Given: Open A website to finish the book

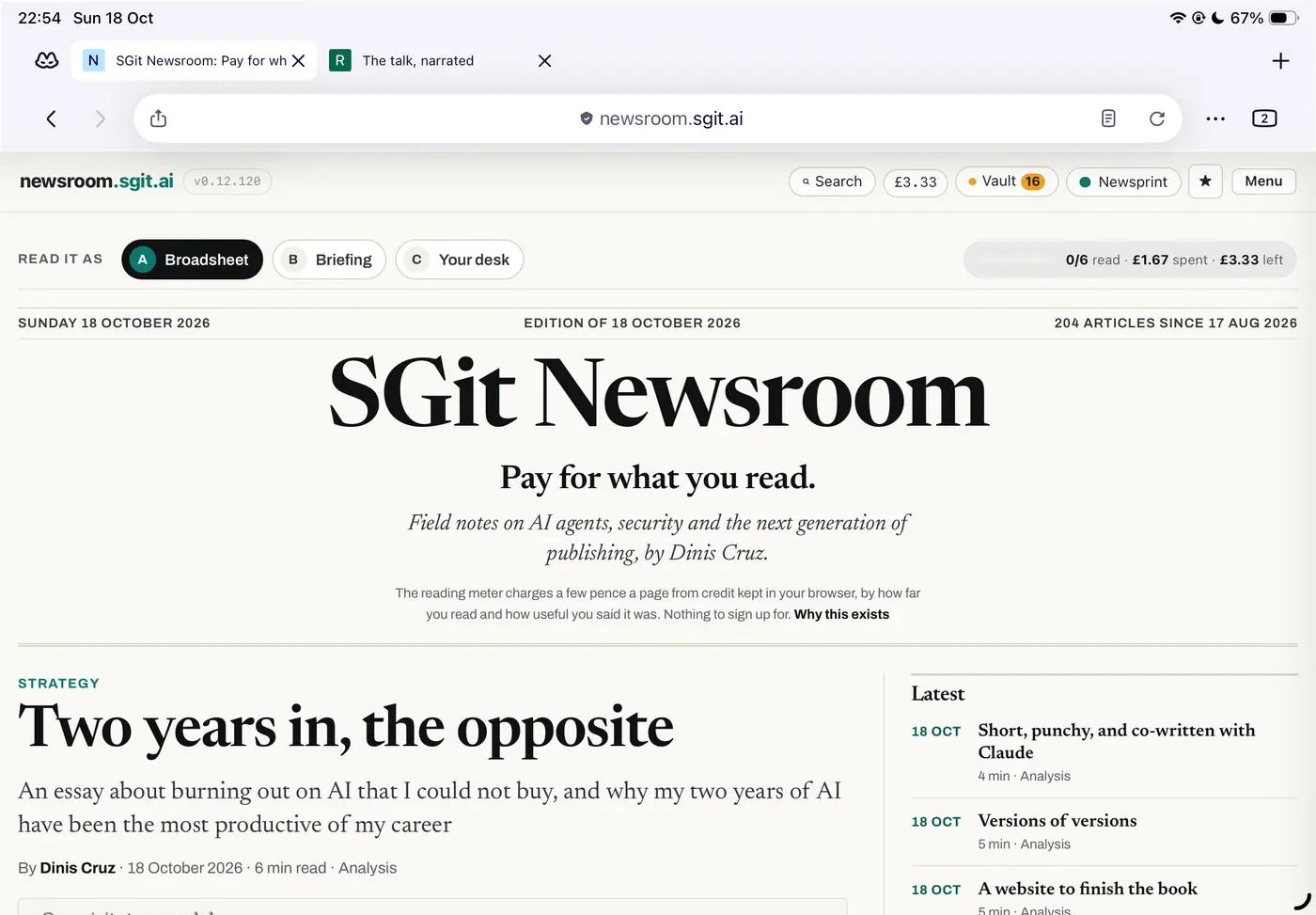Looking at the screenshot, I should (1088, 889).
